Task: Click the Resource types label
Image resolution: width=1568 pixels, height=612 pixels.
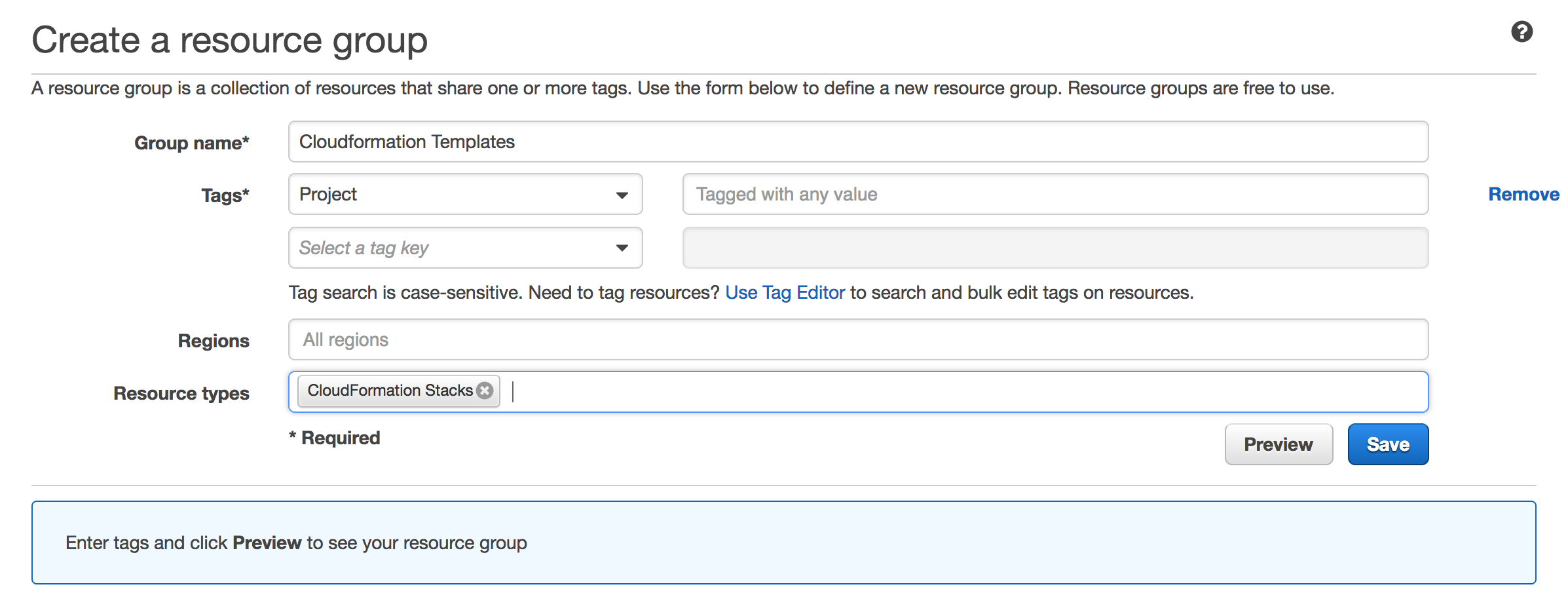Action: [x=181, y=393]
